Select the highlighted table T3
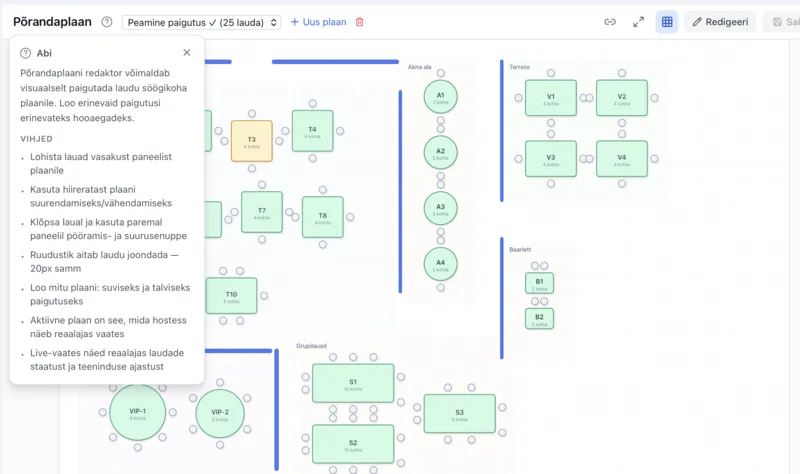800x474 pixels. (252, 141)
